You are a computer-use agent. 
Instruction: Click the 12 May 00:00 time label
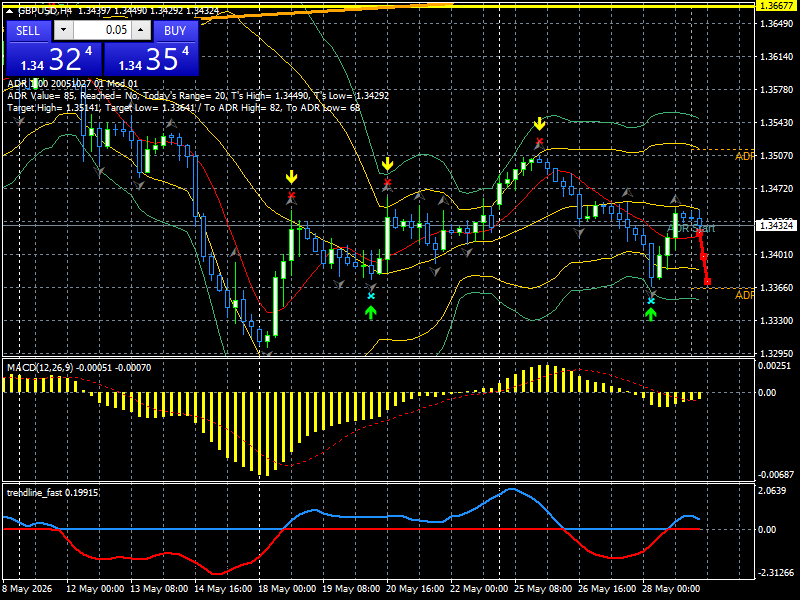click(95, 588)
